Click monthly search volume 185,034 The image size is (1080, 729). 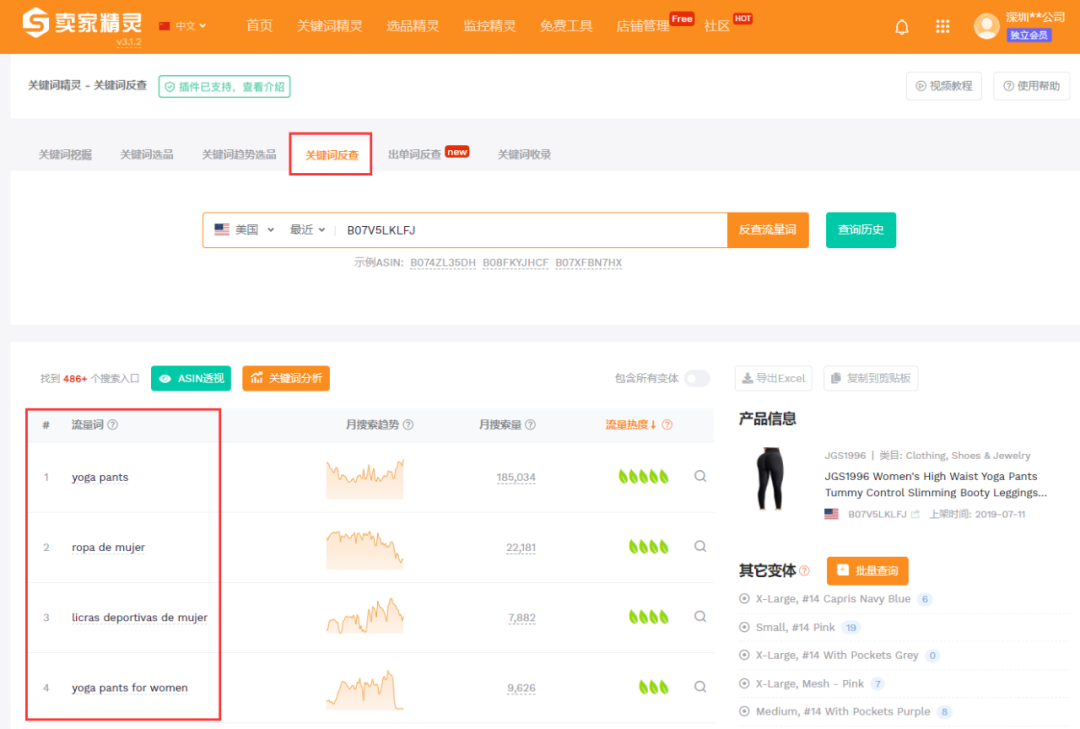tap(516, 478)
